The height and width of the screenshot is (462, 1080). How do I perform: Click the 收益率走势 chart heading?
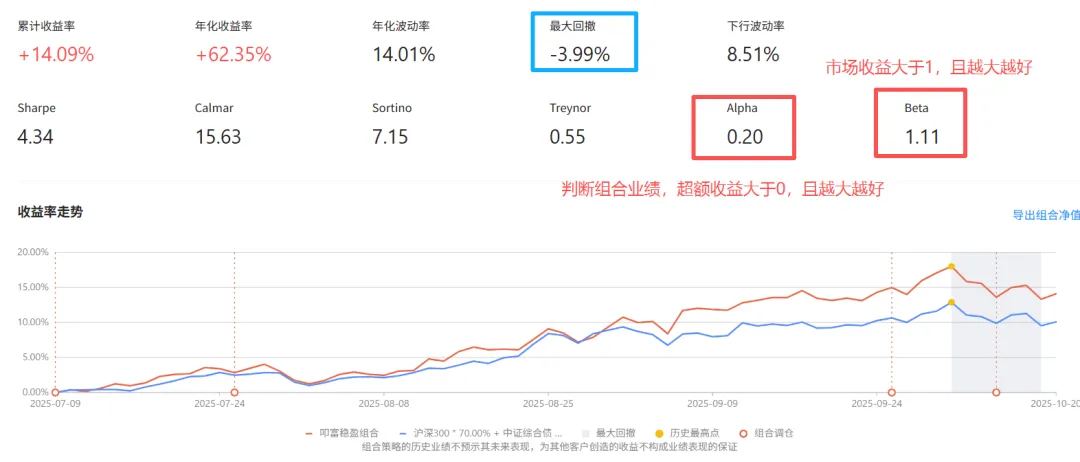[x=51, y=211]
